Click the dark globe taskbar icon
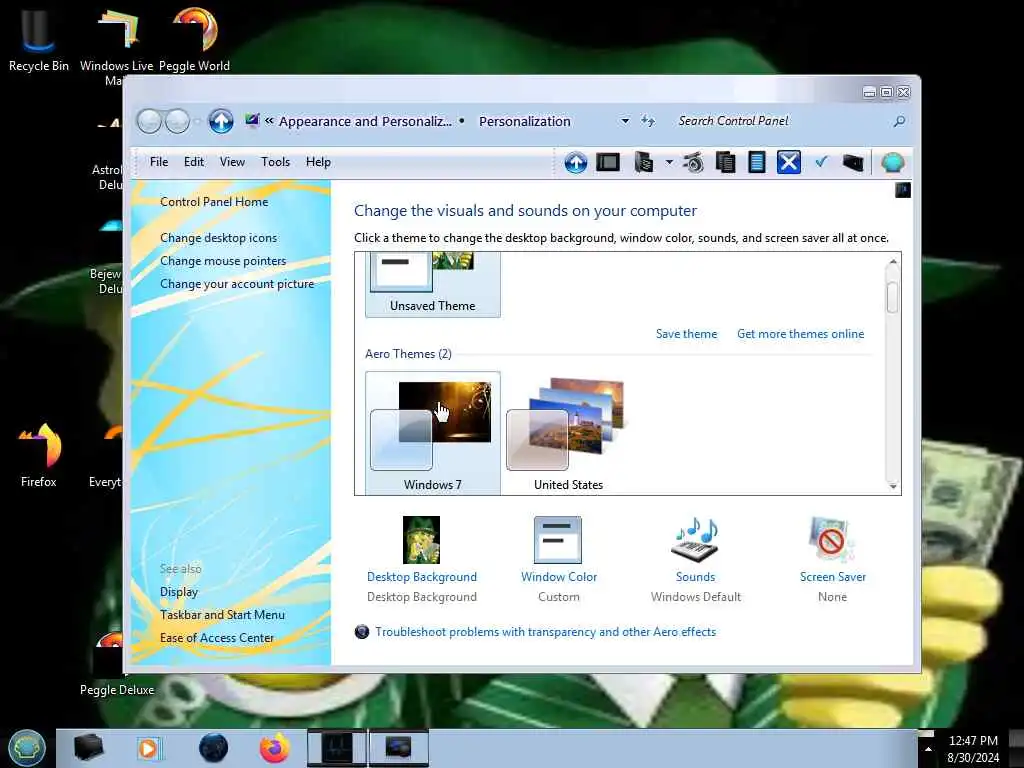1024x768 pixels. 214,748
